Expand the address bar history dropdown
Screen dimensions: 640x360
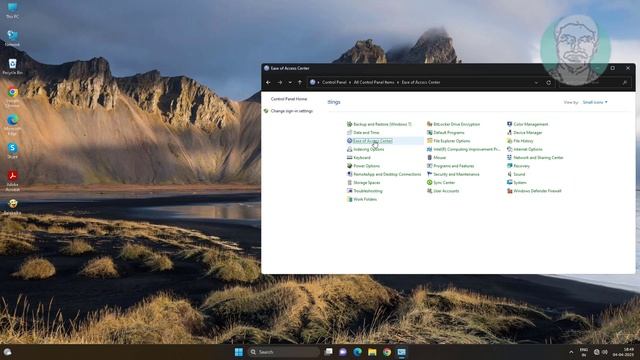(536, 82)
